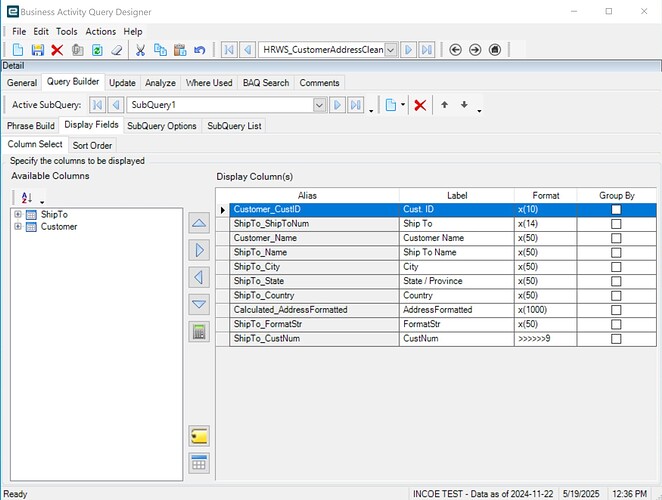Undo changes with the blue undo arrow
Image resolution: width=662 pixels, height=500 pixels.
(199, 50)
